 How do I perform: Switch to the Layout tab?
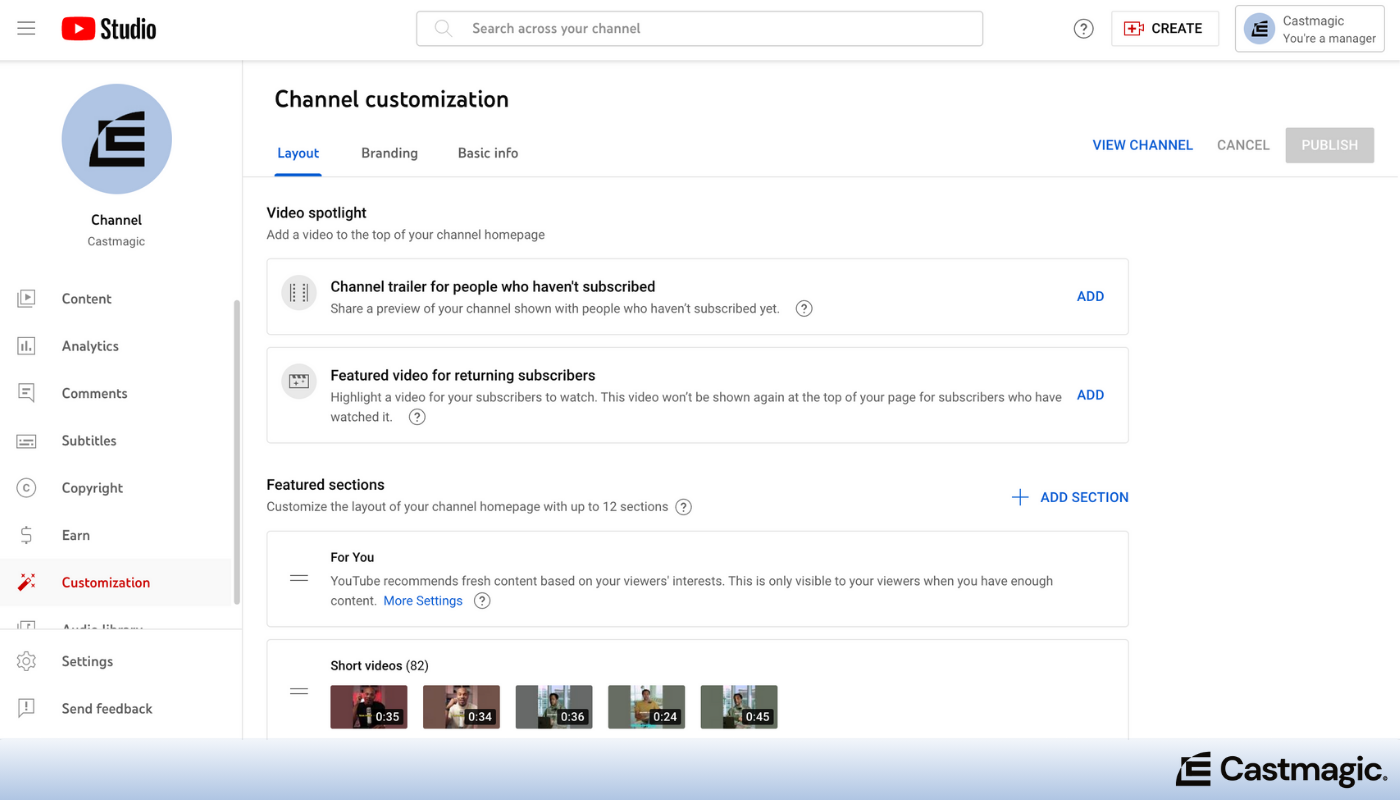pos(298,153)
